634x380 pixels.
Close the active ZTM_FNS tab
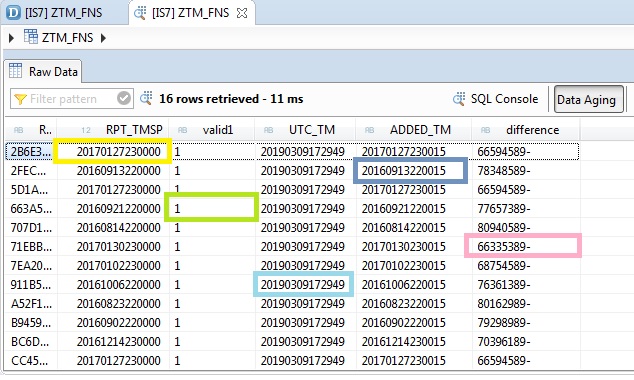[x=242, y=13]
